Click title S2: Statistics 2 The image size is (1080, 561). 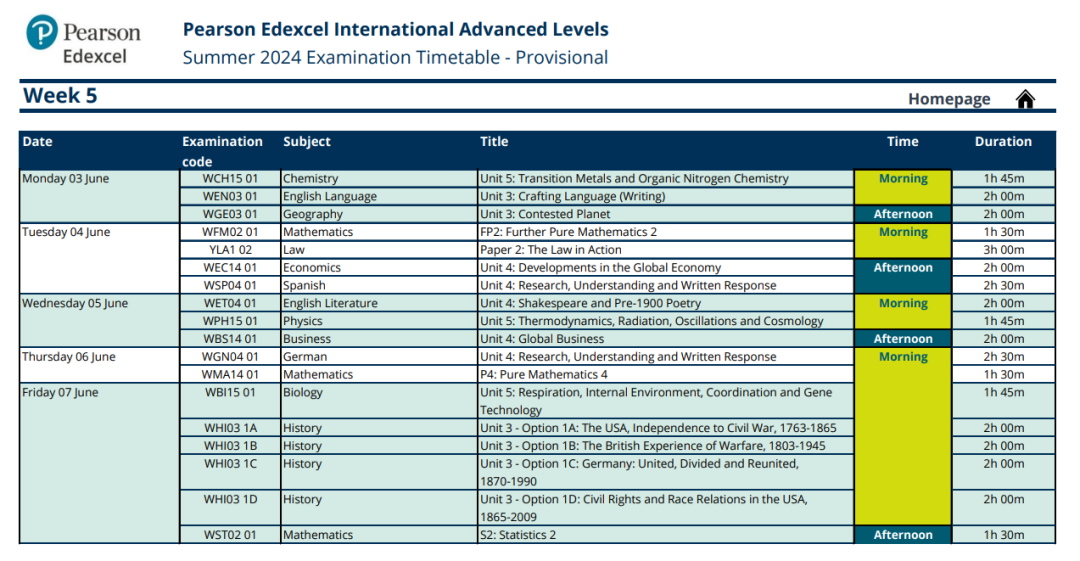(518, 535)
